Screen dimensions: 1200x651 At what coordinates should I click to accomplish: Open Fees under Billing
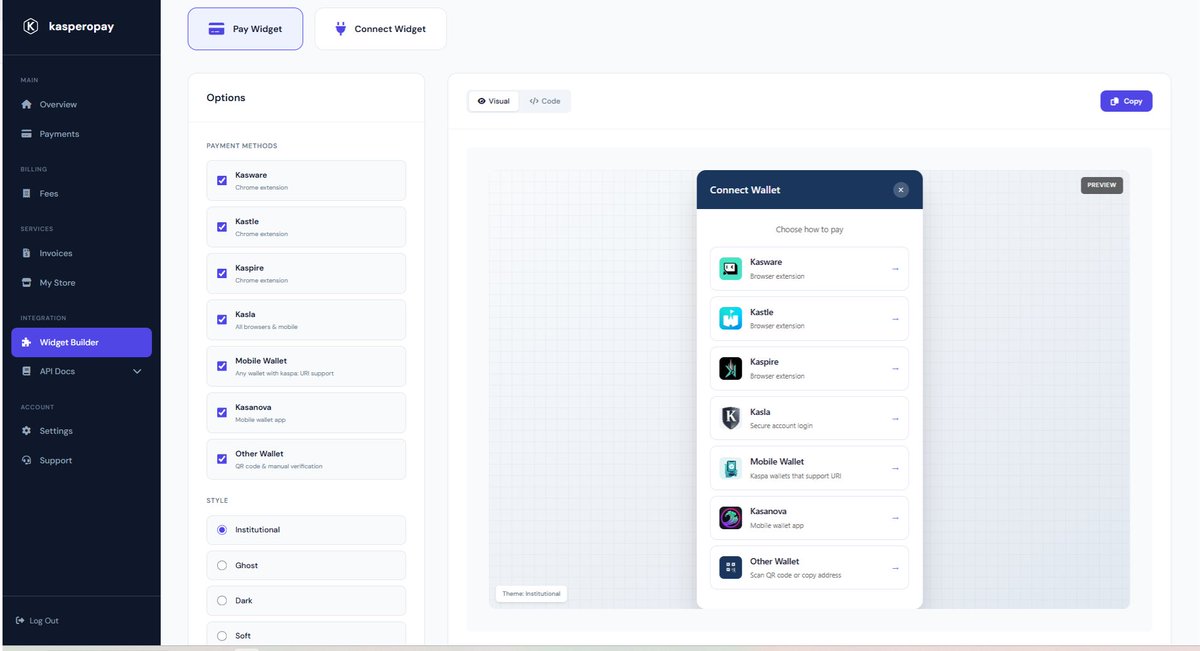pyautogui.click(x=81, y=193)
